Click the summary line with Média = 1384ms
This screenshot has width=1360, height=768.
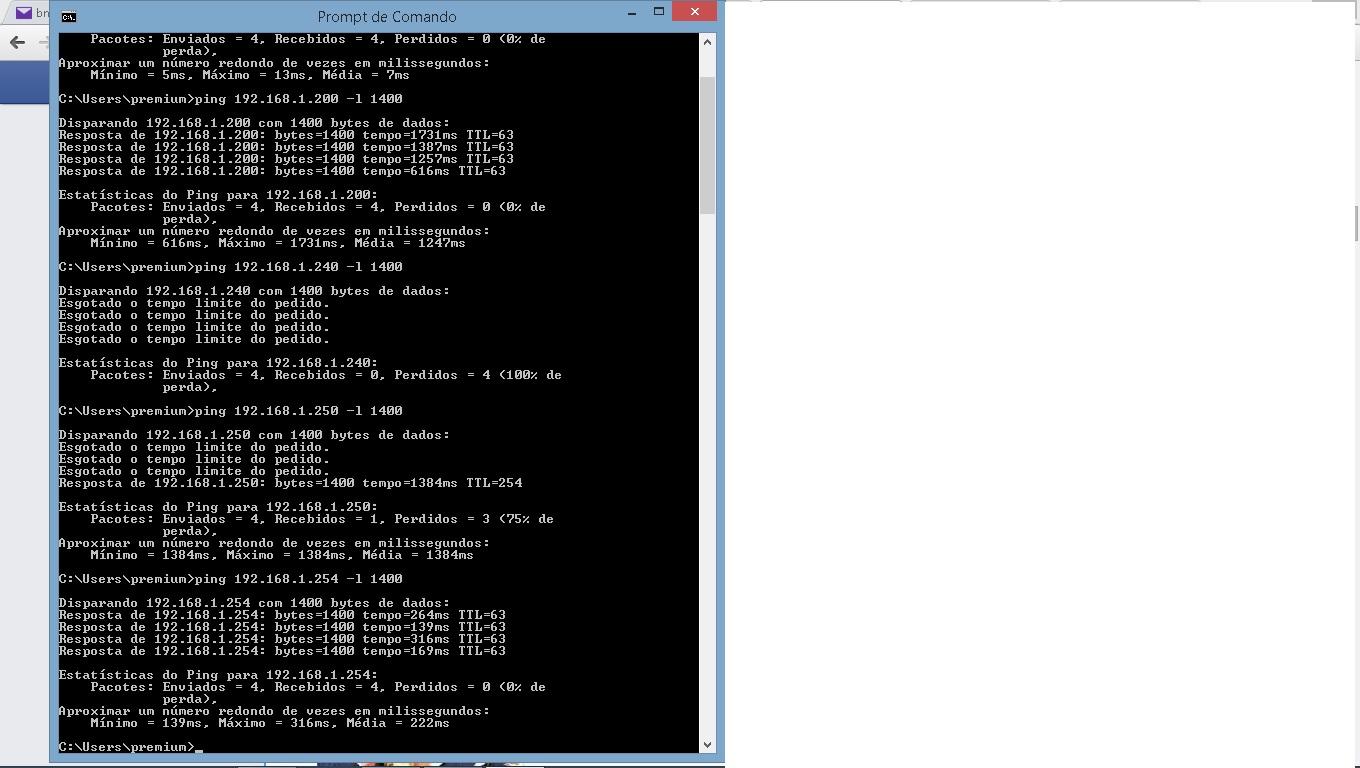click(x=282, y=555)
